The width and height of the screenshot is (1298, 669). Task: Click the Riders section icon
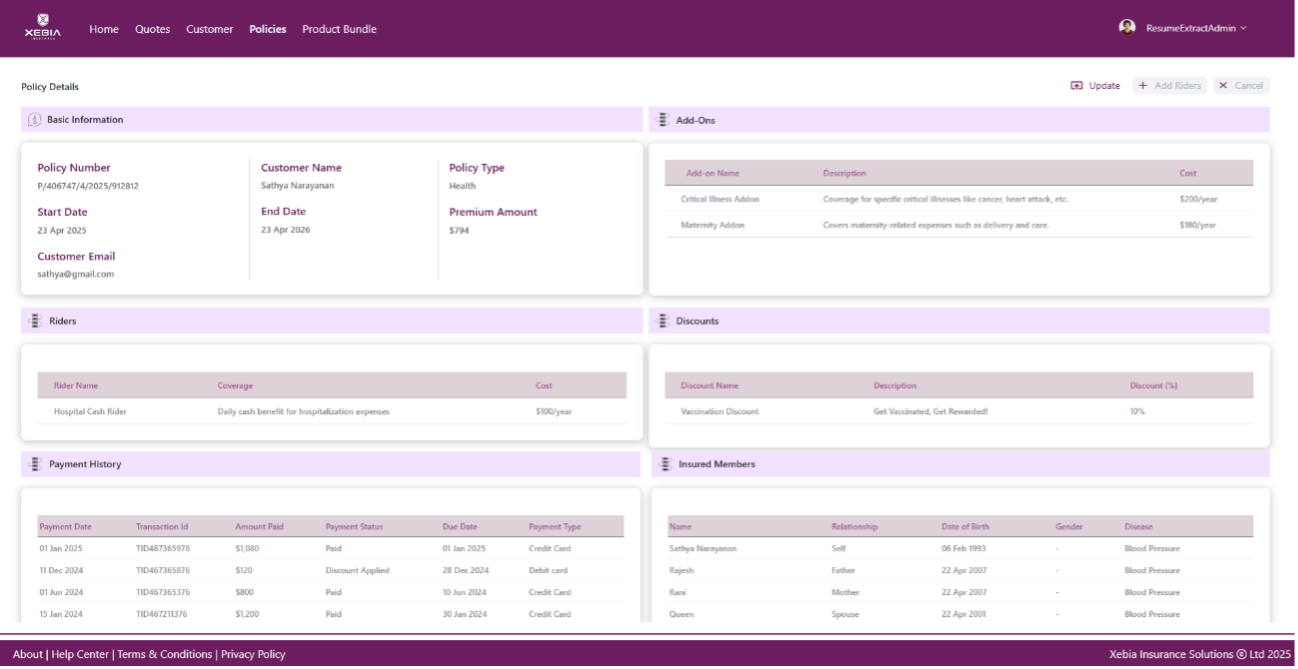tap(35, 321)
